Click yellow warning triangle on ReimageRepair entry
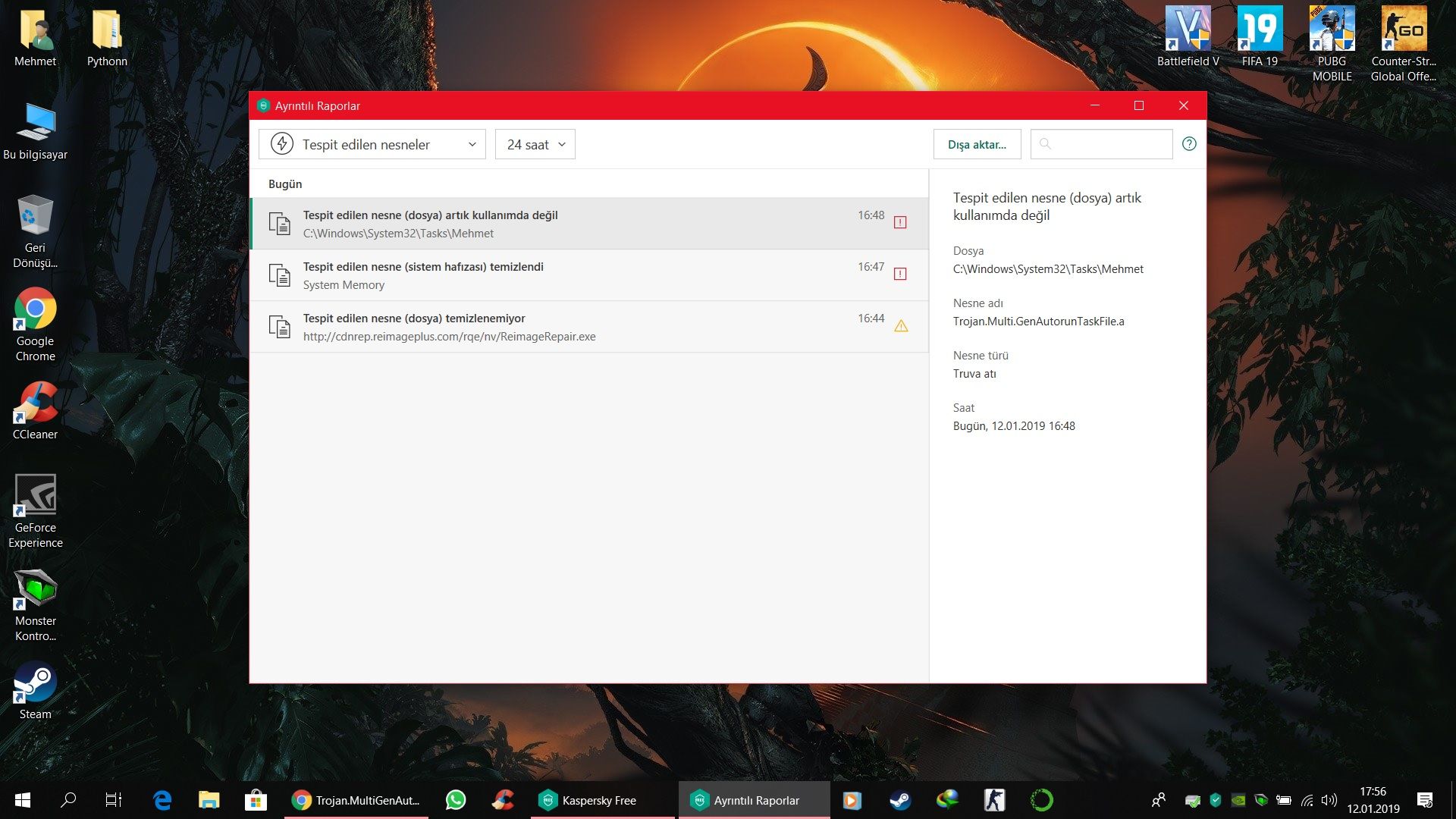 901,326
